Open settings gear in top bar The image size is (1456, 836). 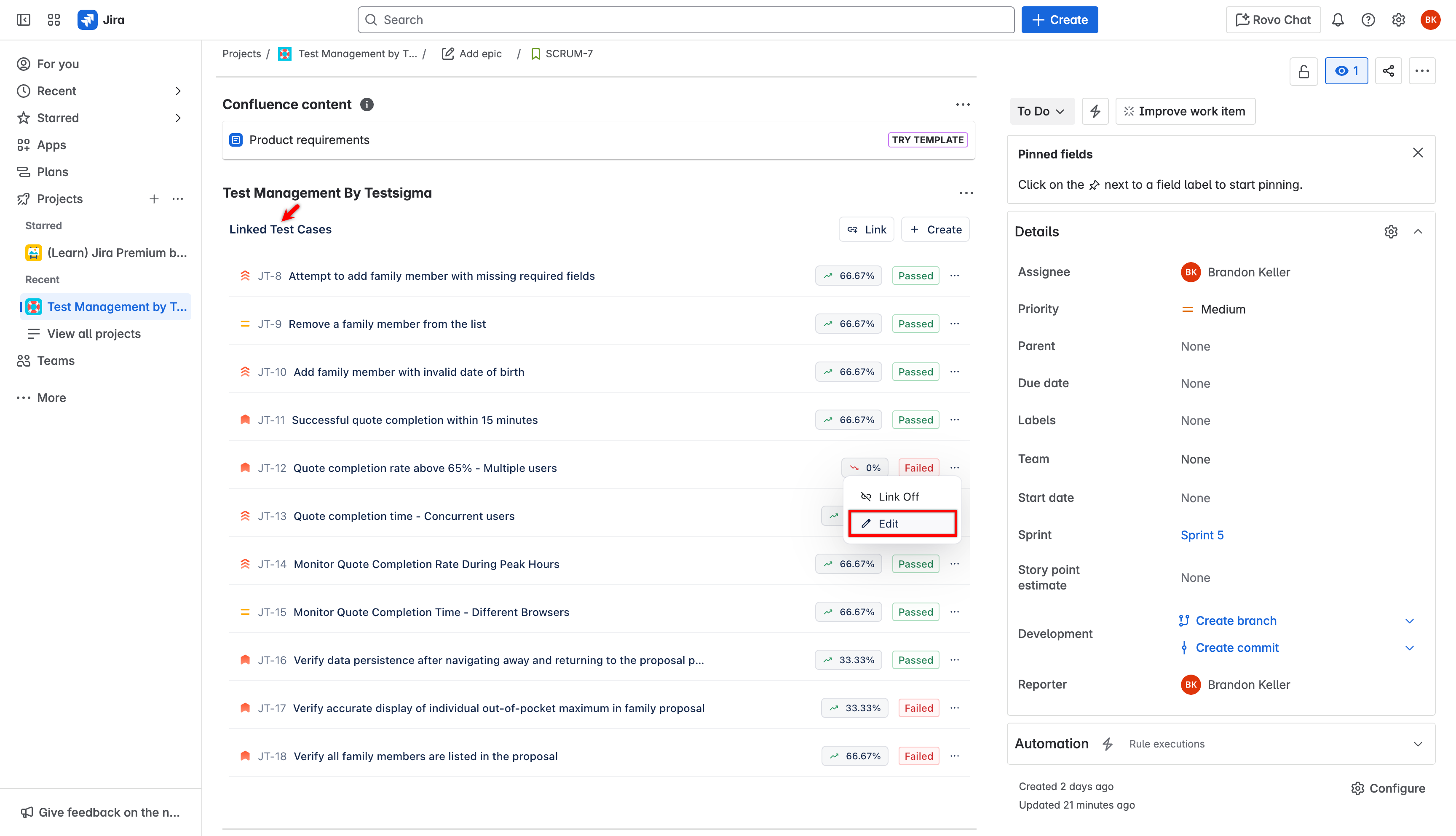click(x=1399, y=20)
